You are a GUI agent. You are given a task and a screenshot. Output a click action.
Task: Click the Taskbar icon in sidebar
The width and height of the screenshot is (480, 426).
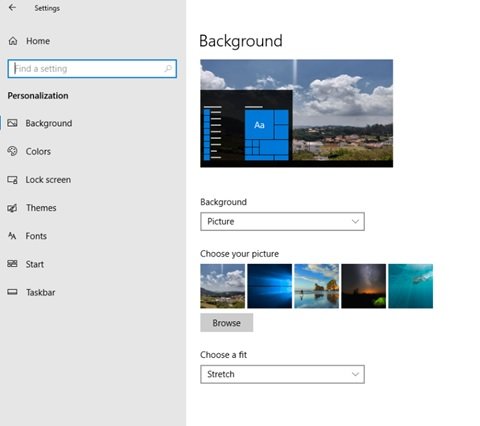click(x=12, y=292)
